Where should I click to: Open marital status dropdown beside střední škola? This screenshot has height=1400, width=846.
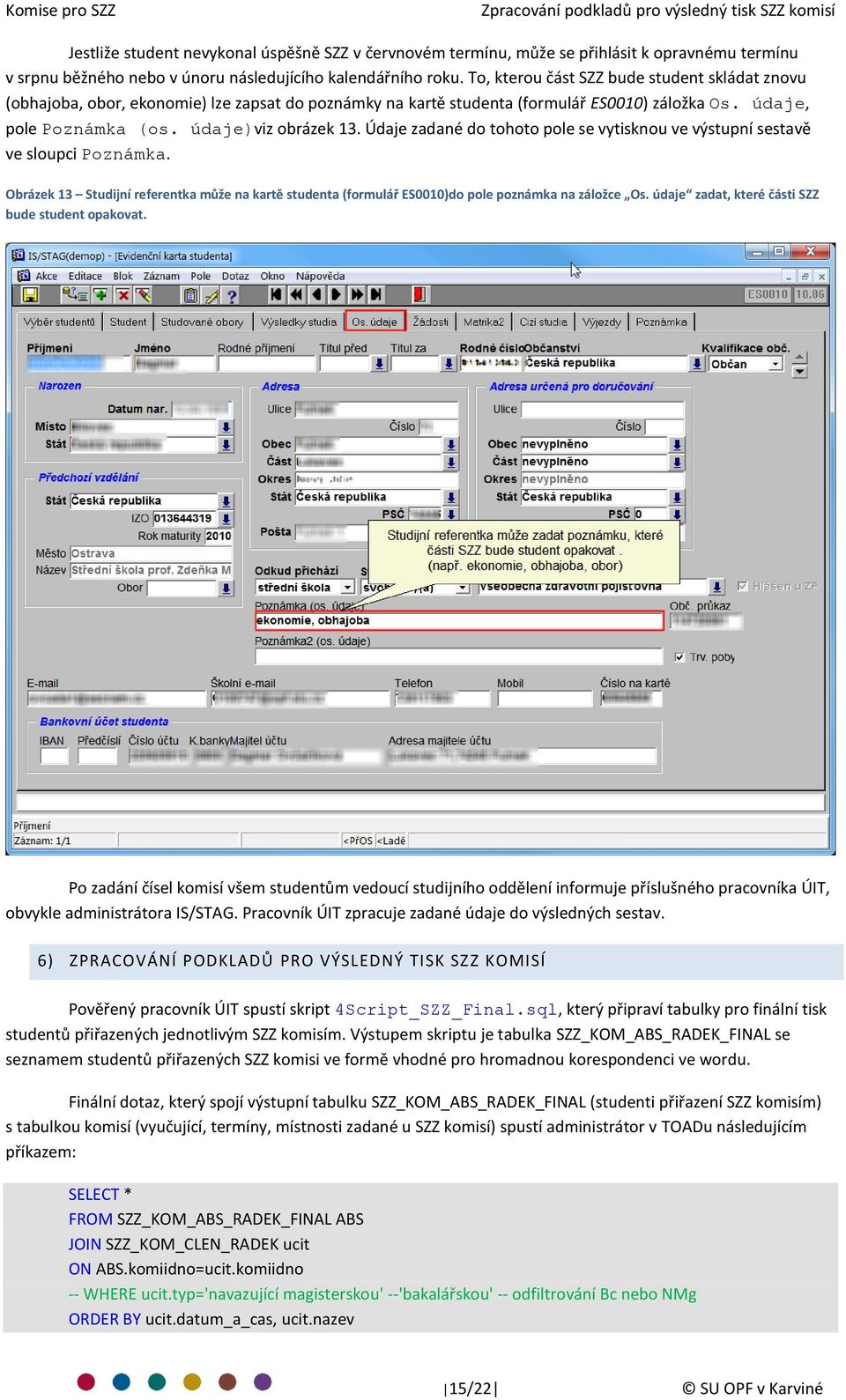tap(461, 587)
